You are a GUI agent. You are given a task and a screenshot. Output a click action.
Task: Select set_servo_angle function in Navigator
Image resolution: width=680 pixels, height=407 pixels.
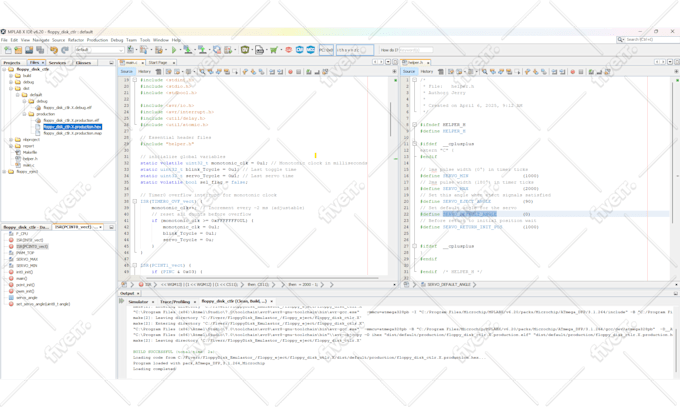pyautogui.click(x=43, y=304)
